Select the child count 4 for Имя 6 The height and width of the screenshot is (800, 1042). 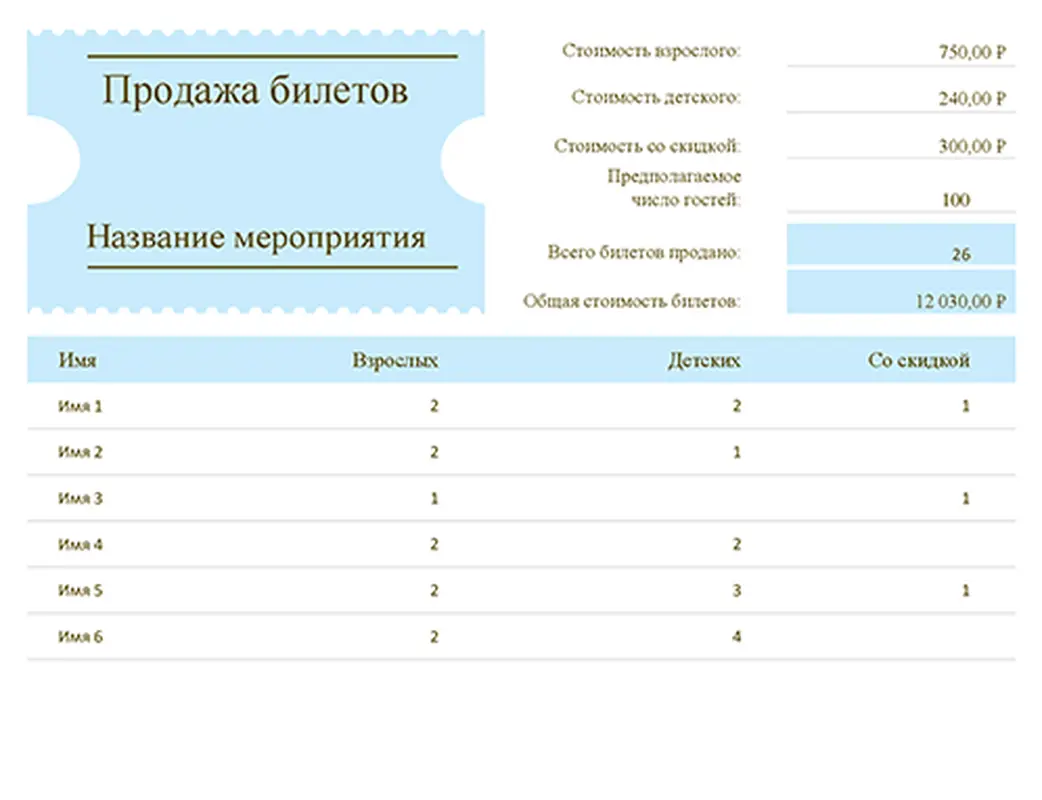pos(736,636)
